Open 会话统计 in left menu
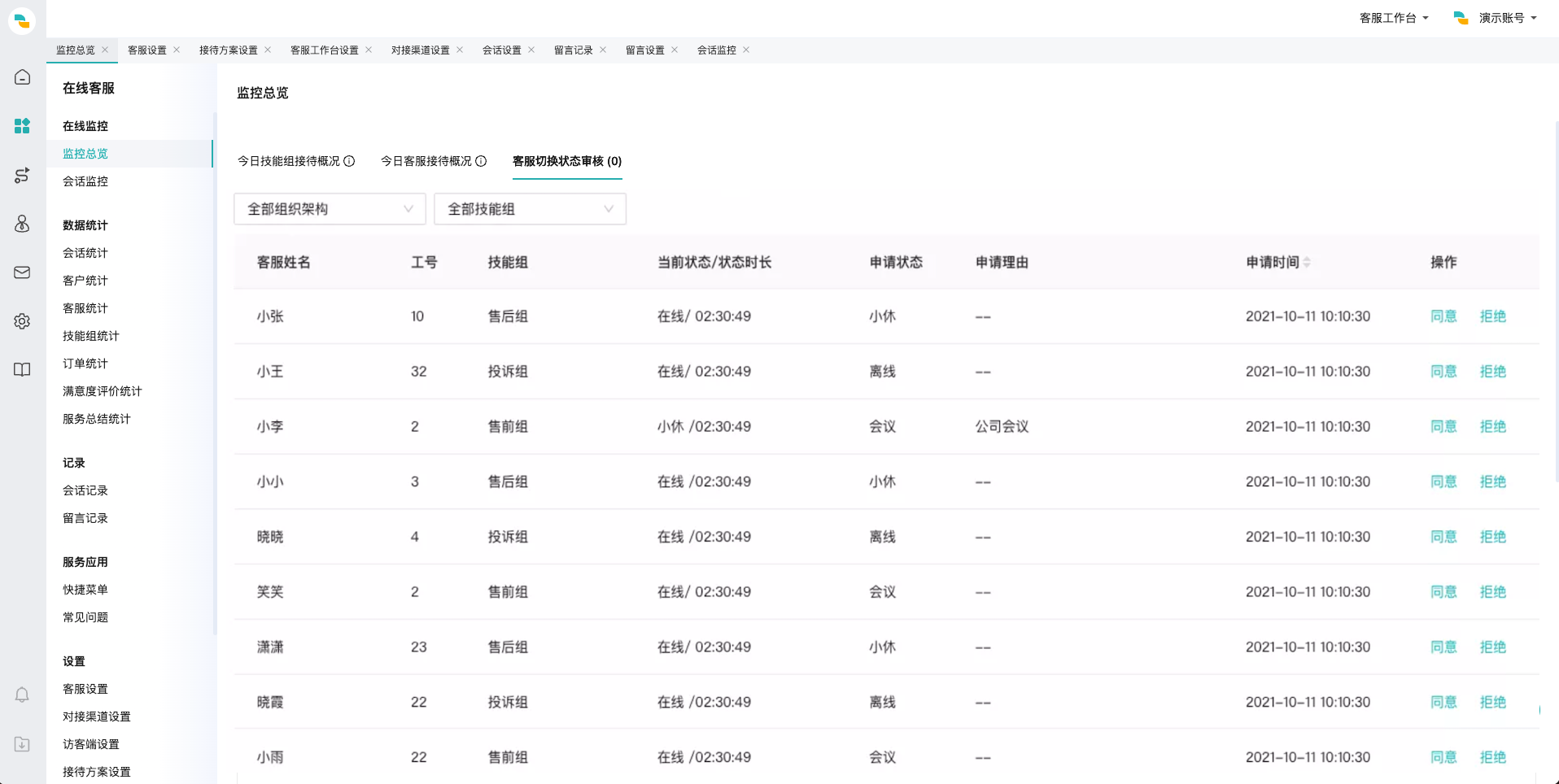1559x784 pixels. (85, 253)
